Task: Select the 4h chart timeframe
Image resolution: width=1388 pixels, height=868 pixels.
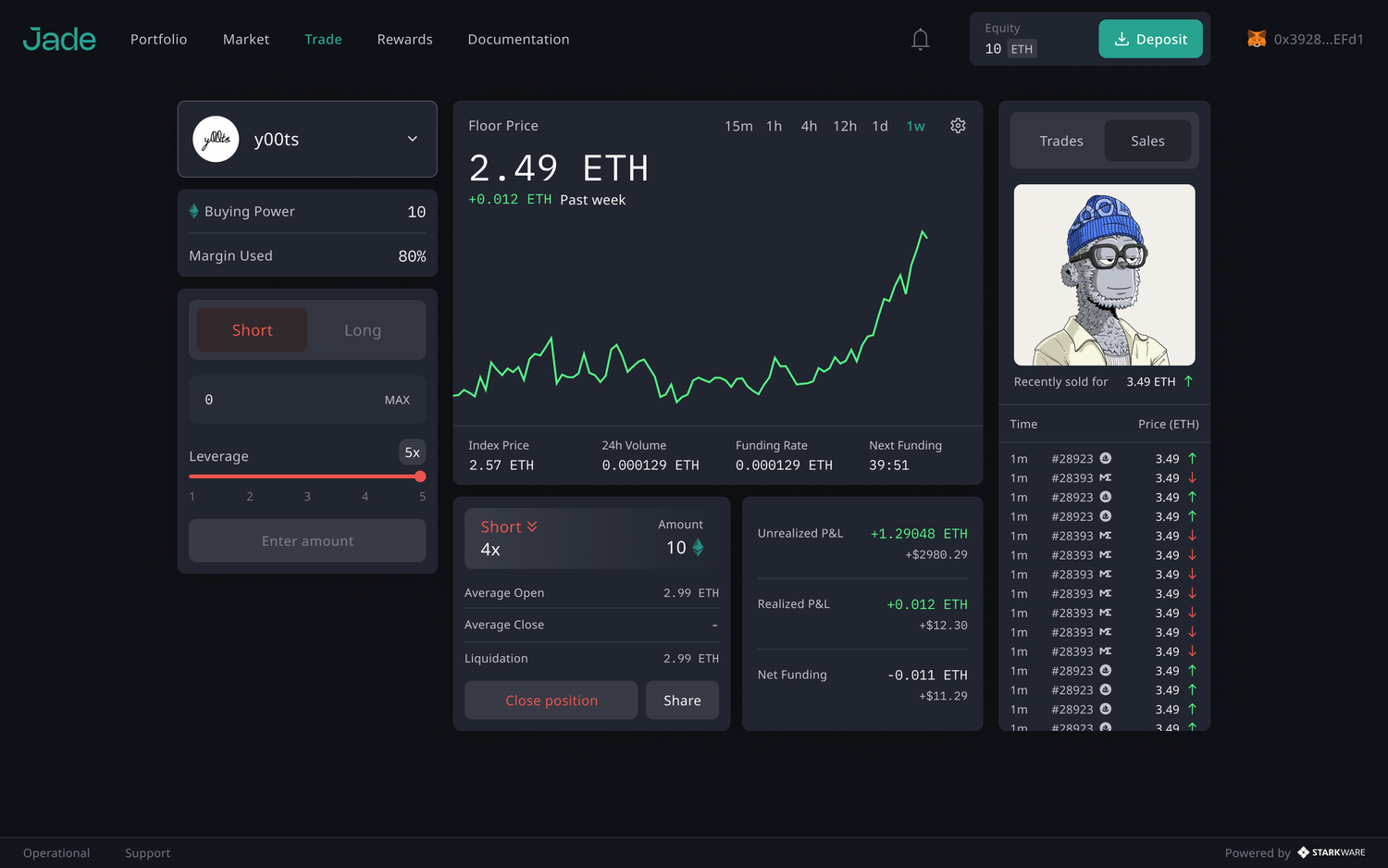Action: point(809,126)
